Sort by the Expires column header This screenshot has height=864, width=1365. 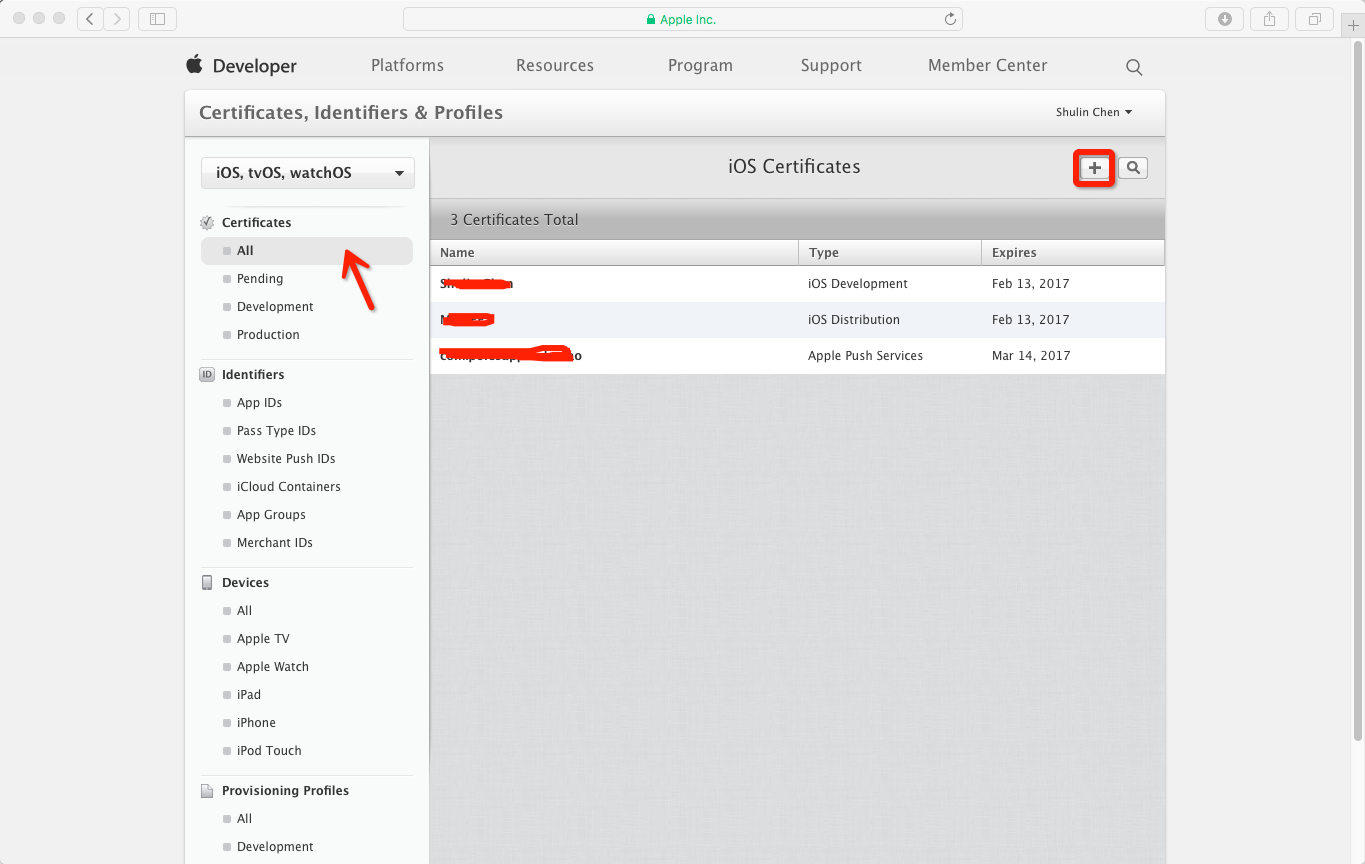[x=1073, y=253]
